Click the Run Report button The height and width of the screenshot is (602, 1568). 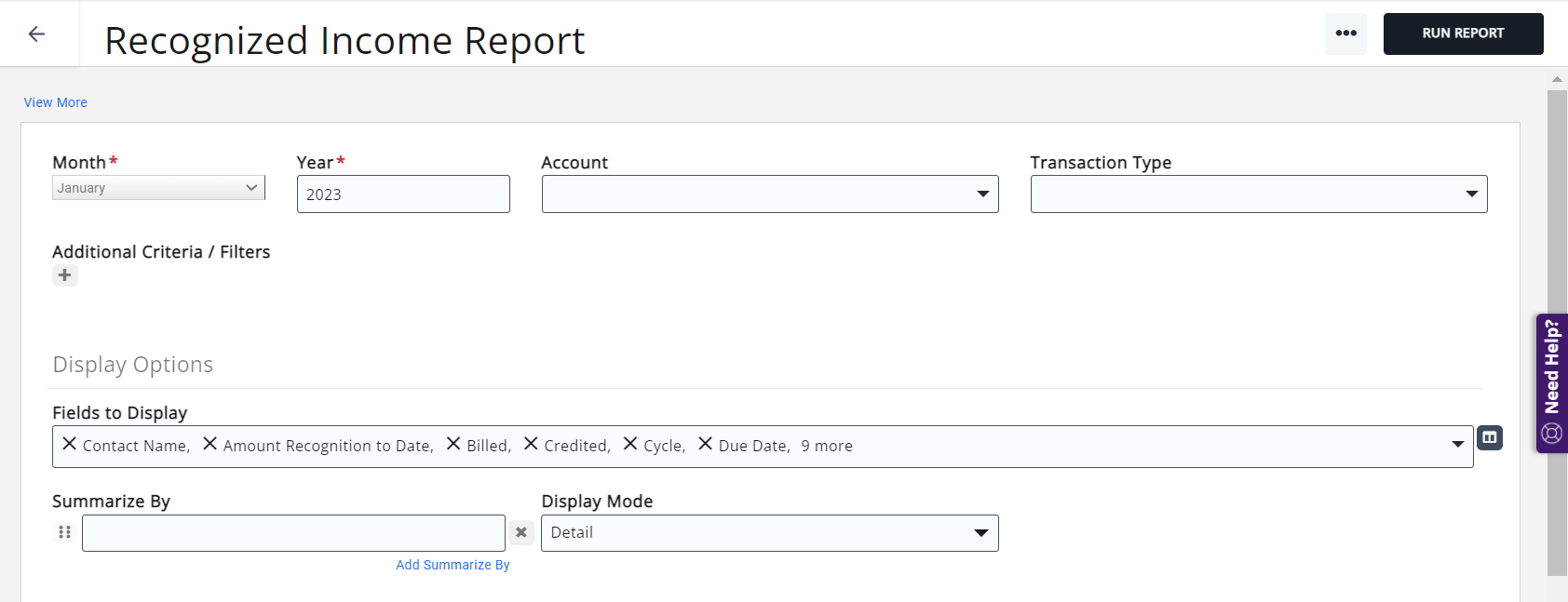click(1462, 33)
